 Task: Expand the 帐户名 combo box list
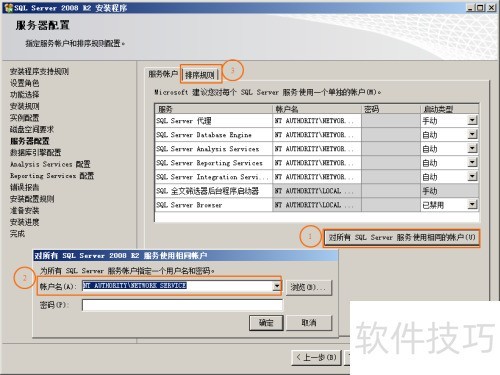pyautogui.click(x=277, y=286)
